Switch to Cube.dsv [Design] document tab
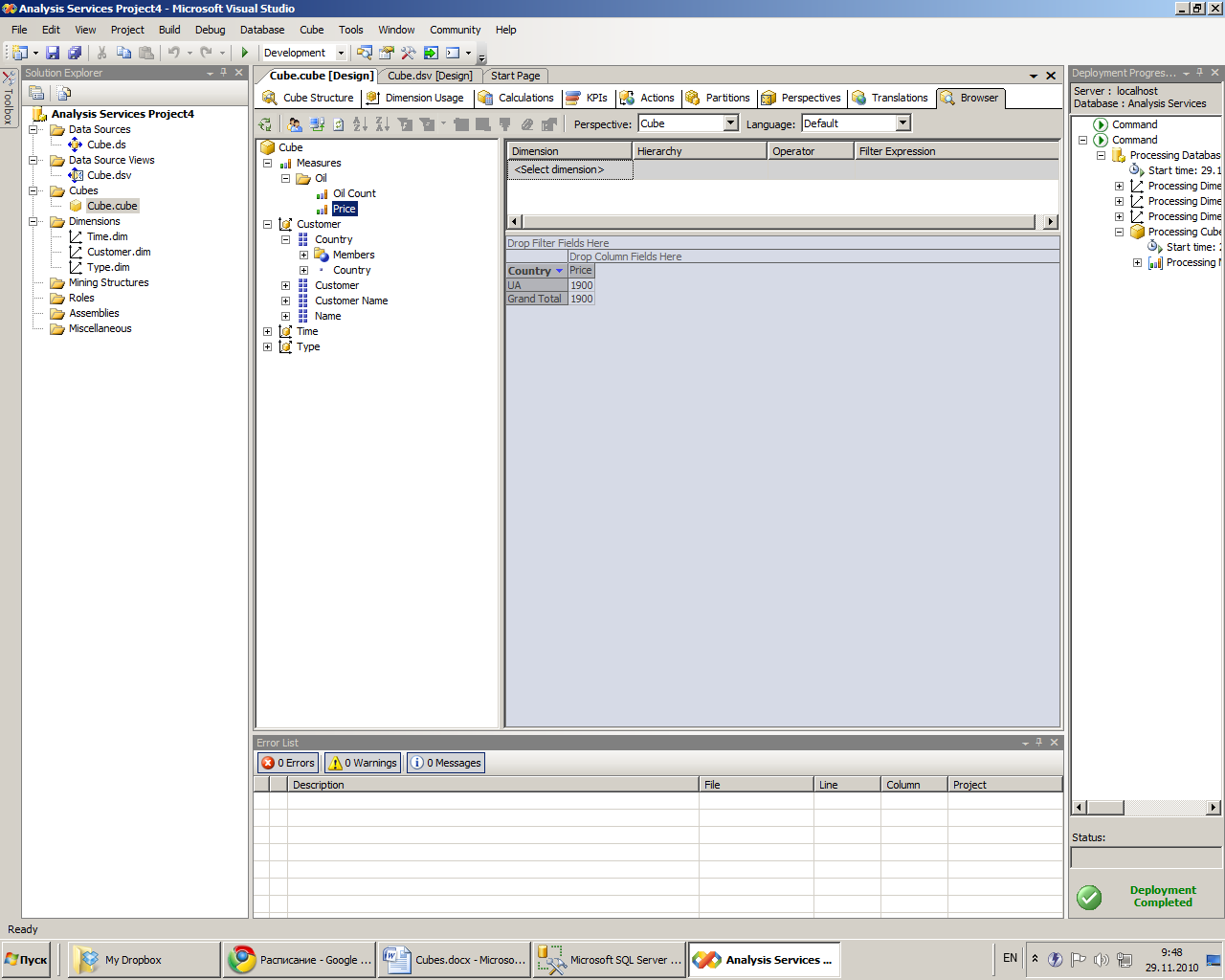This screenshot has width=1225, height=980. (x=430, y=76)
